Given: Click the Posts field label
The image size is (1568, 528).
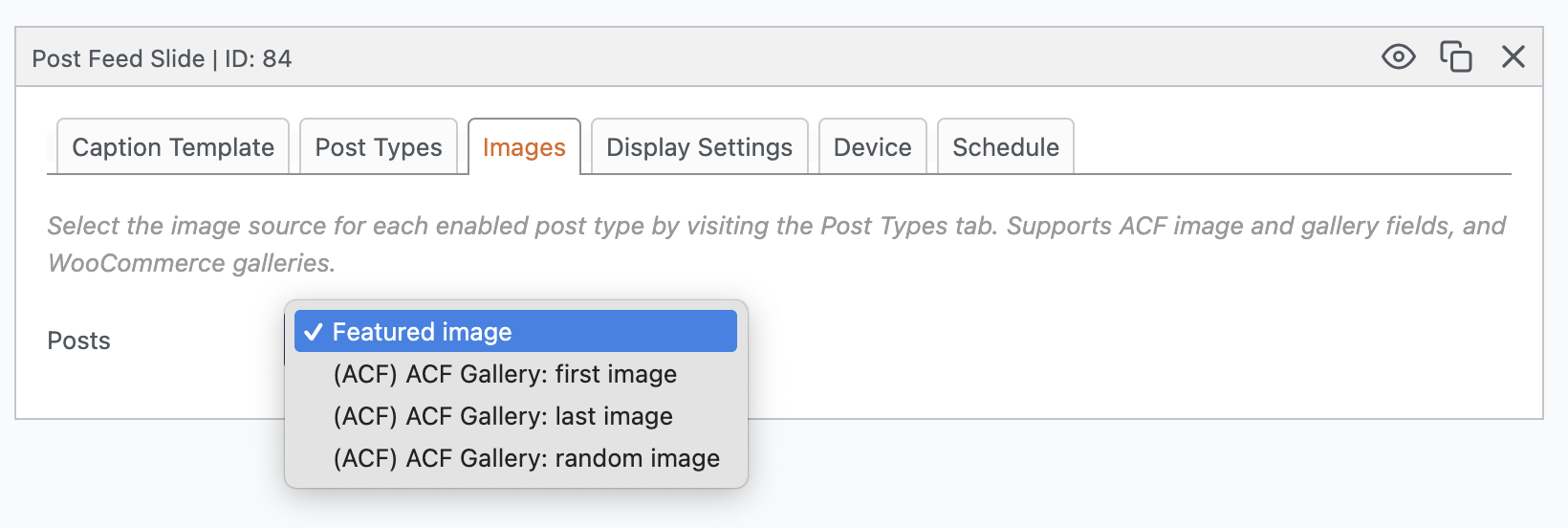Looking at the screenshot, I should pyautogui.click(x=79, y=341).
